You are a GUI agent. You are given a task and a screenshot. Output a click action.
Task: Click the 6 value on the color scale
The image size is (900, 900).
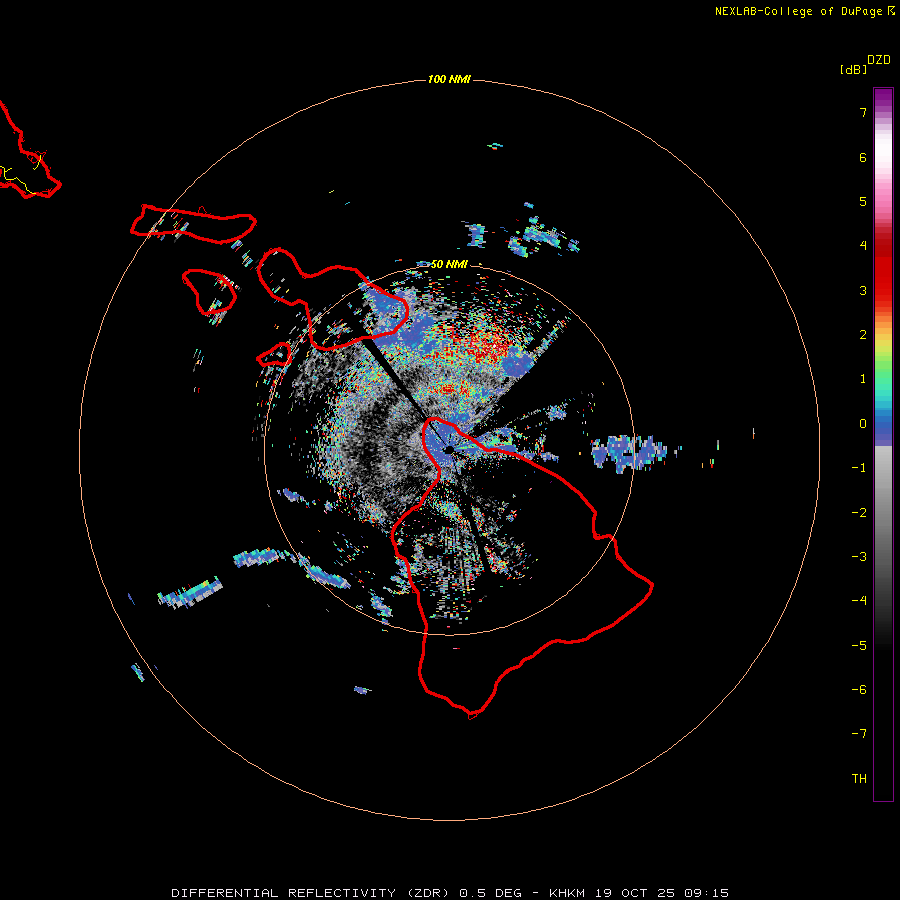tap(863, 157)
